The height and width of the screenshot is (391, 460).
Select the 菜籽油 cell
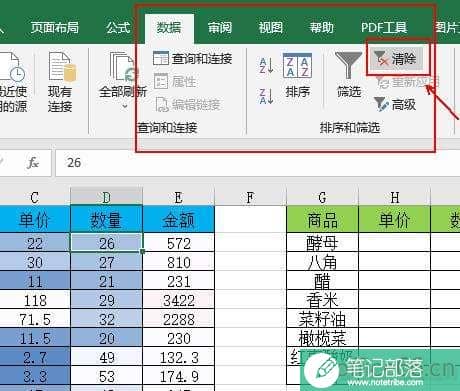pos(322,319)
